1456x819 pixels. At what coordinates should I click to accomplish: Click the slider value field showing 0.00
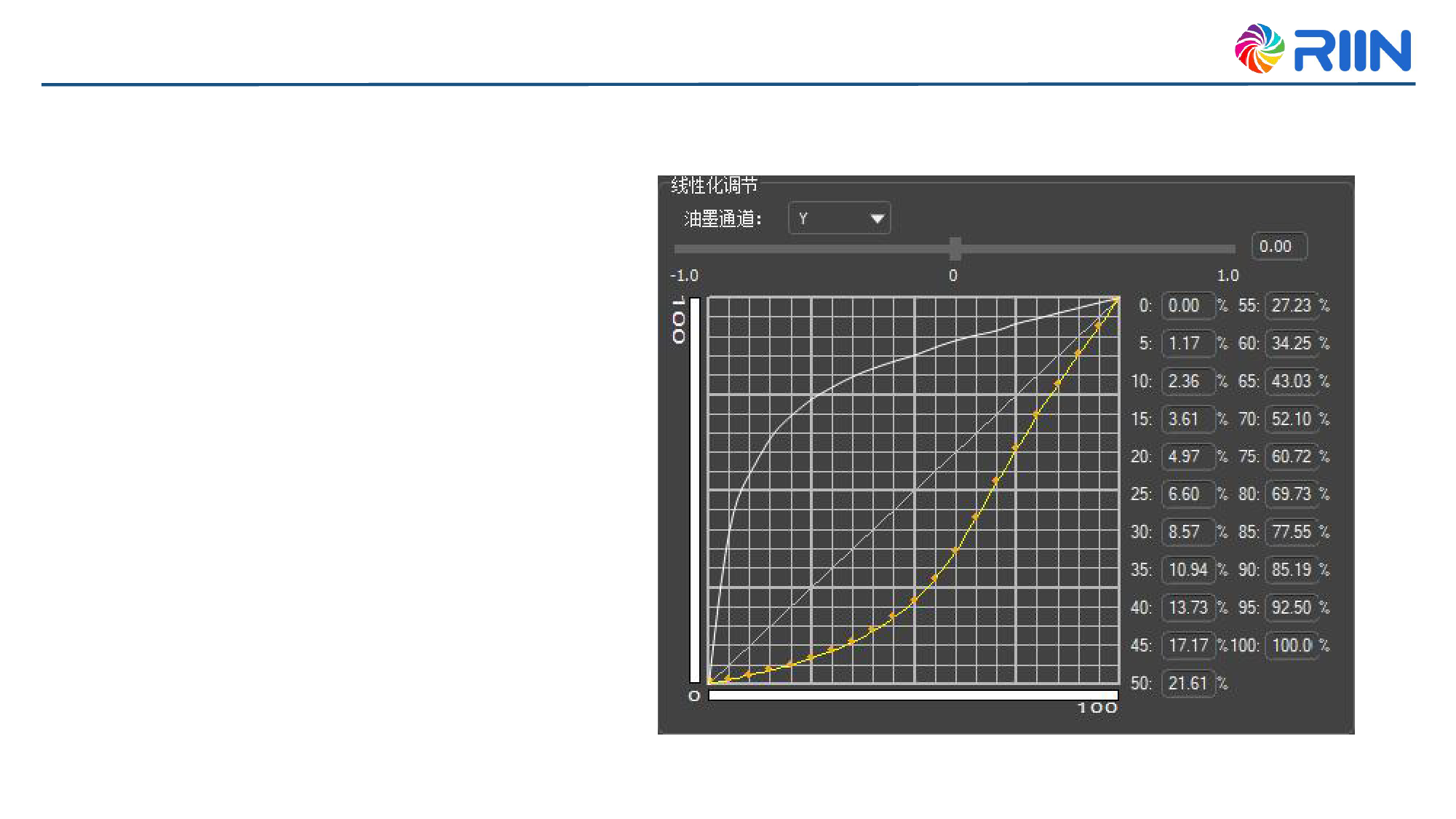(x=1278, y=247)
